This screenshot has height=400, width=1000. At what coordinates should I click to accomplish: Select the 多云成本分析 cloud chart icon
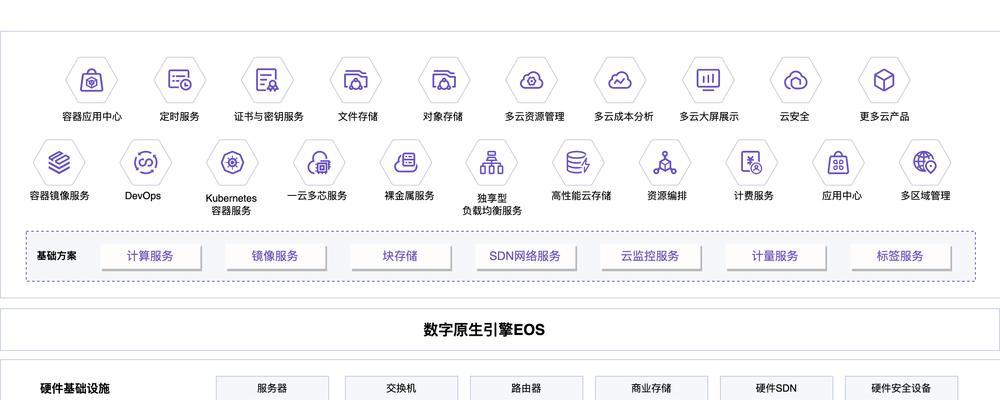tap(620, 80)
